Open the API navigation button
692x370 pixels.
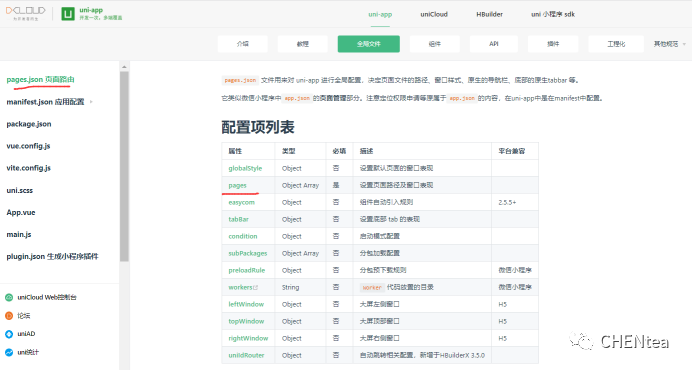click(494, 44)
